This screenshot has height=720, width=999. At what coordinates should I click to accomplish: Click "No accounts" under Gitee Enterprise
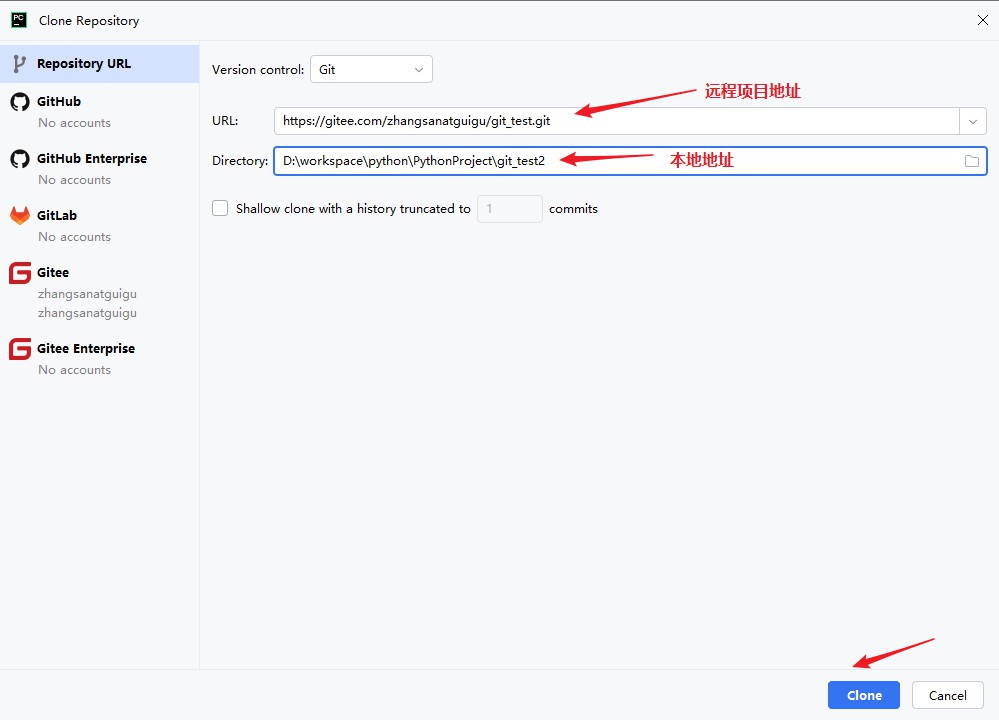coord(75,370)
